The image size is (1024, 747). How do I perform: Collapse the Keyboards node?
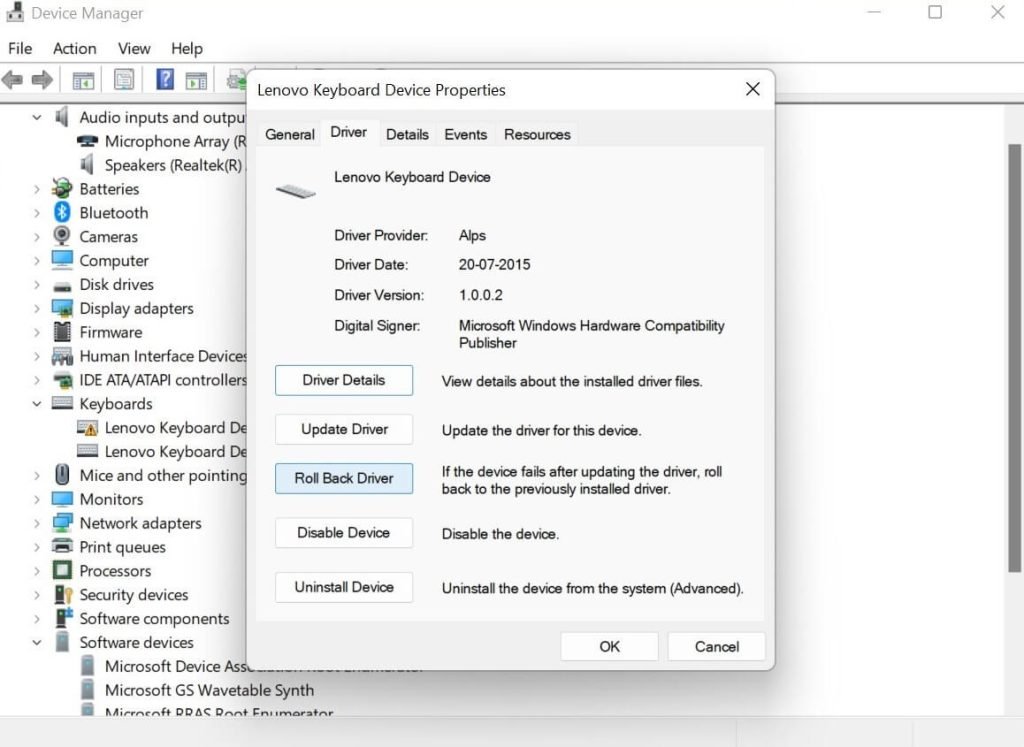coord(37,404)
